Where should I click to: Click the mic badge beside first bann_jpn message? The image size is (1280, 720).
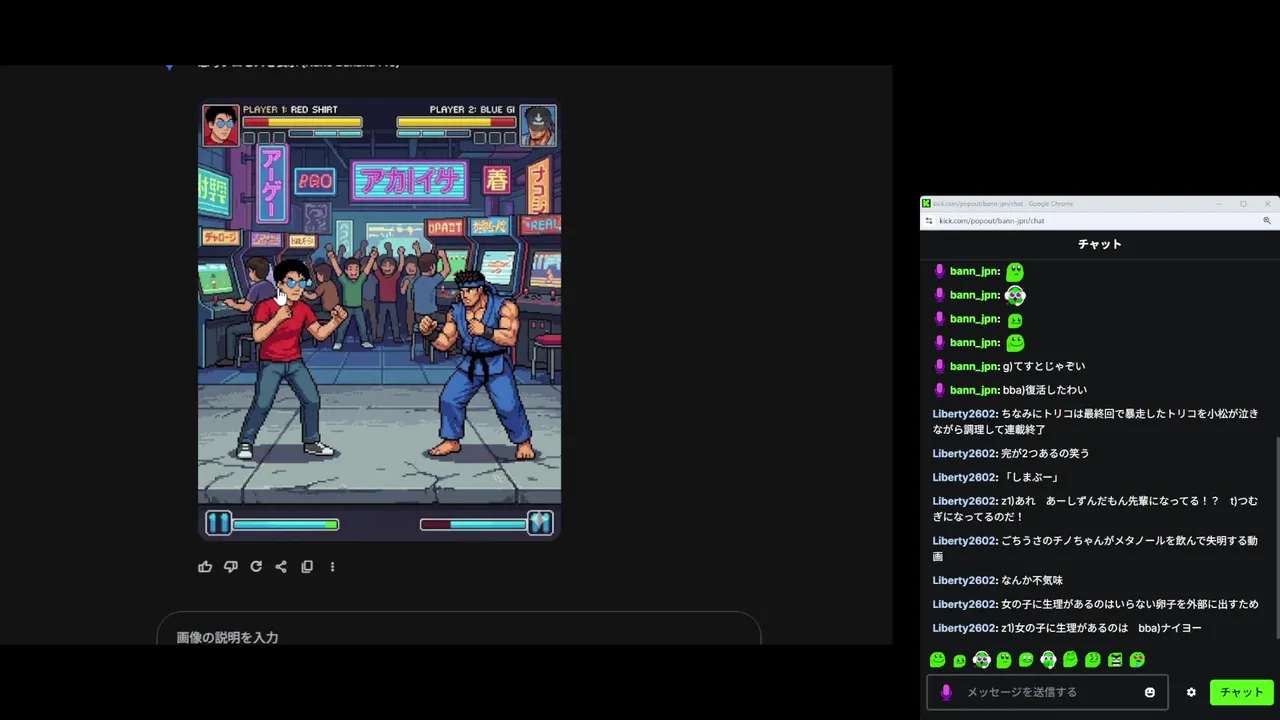[939, 271]
